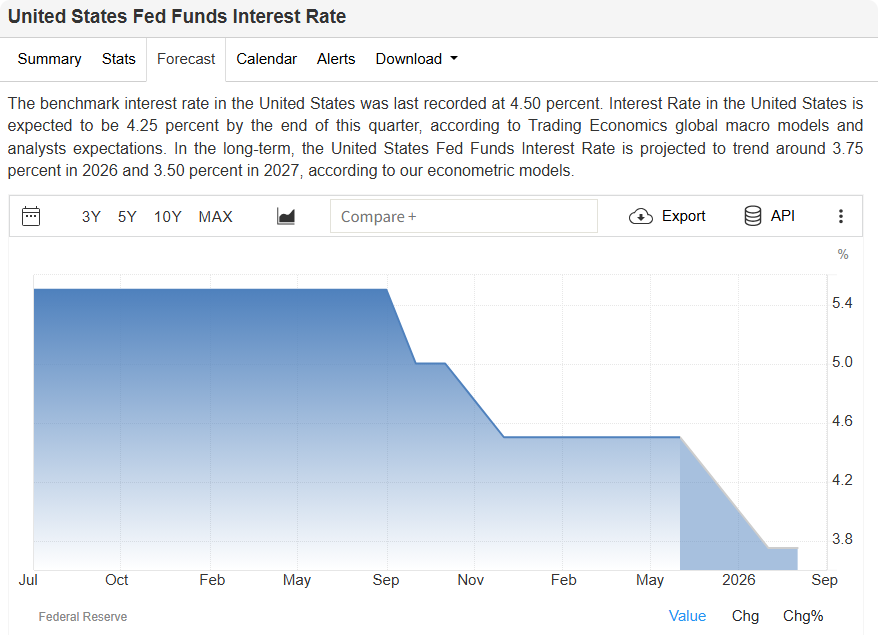Go to the Calendar tab
This screenshot has height=635, width=878.
coord(266,59)
